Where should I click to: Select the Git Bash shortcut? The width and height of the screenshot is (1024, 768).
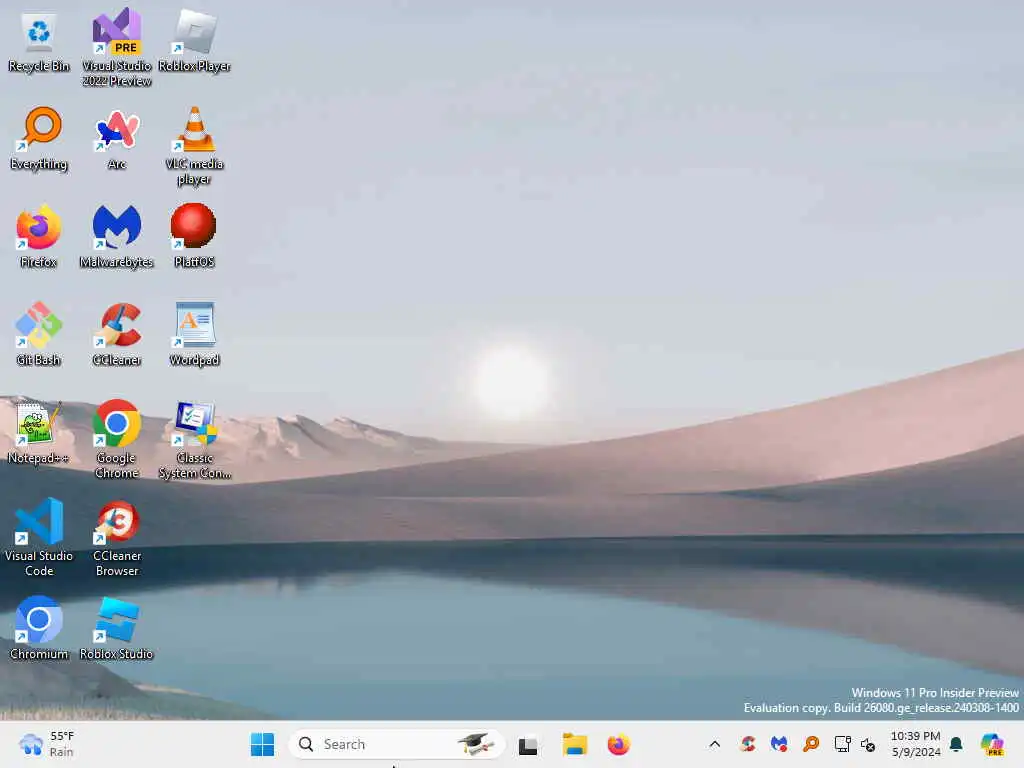[x=39, y=334]
